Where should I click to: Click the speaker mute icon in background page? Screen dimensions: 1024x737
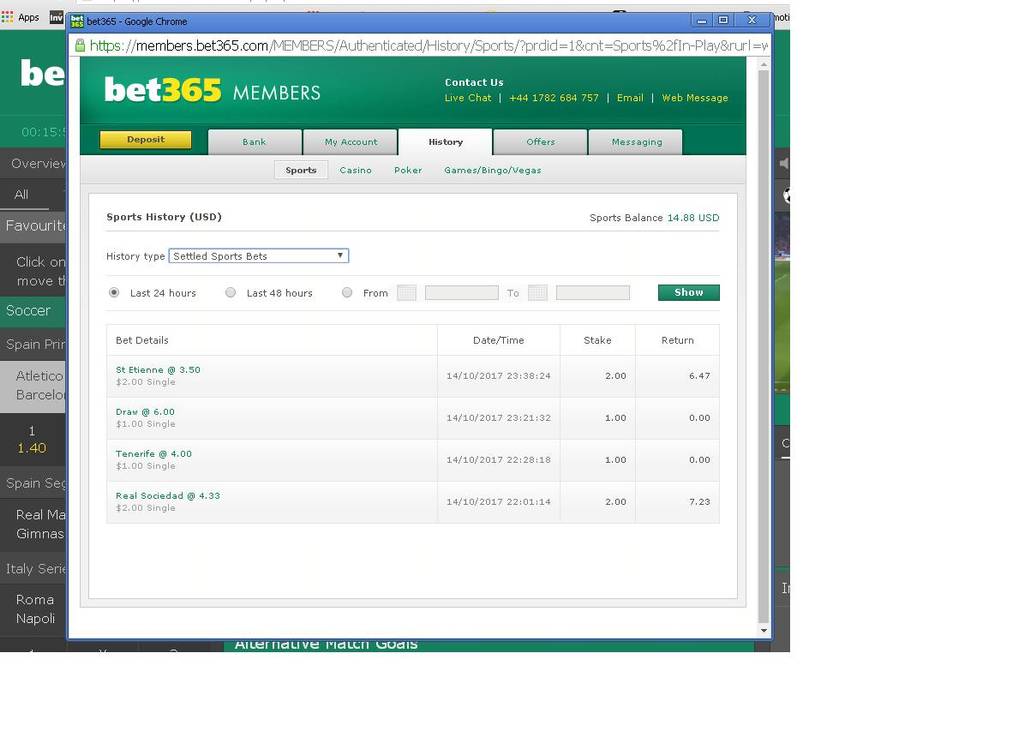point(784,163)
